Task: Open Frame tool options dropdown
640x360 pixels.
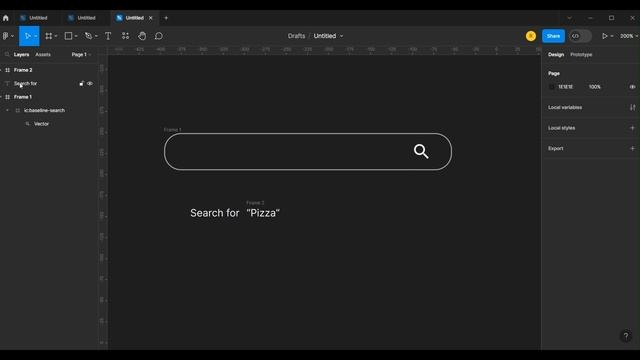Action: tap(56, 36)
